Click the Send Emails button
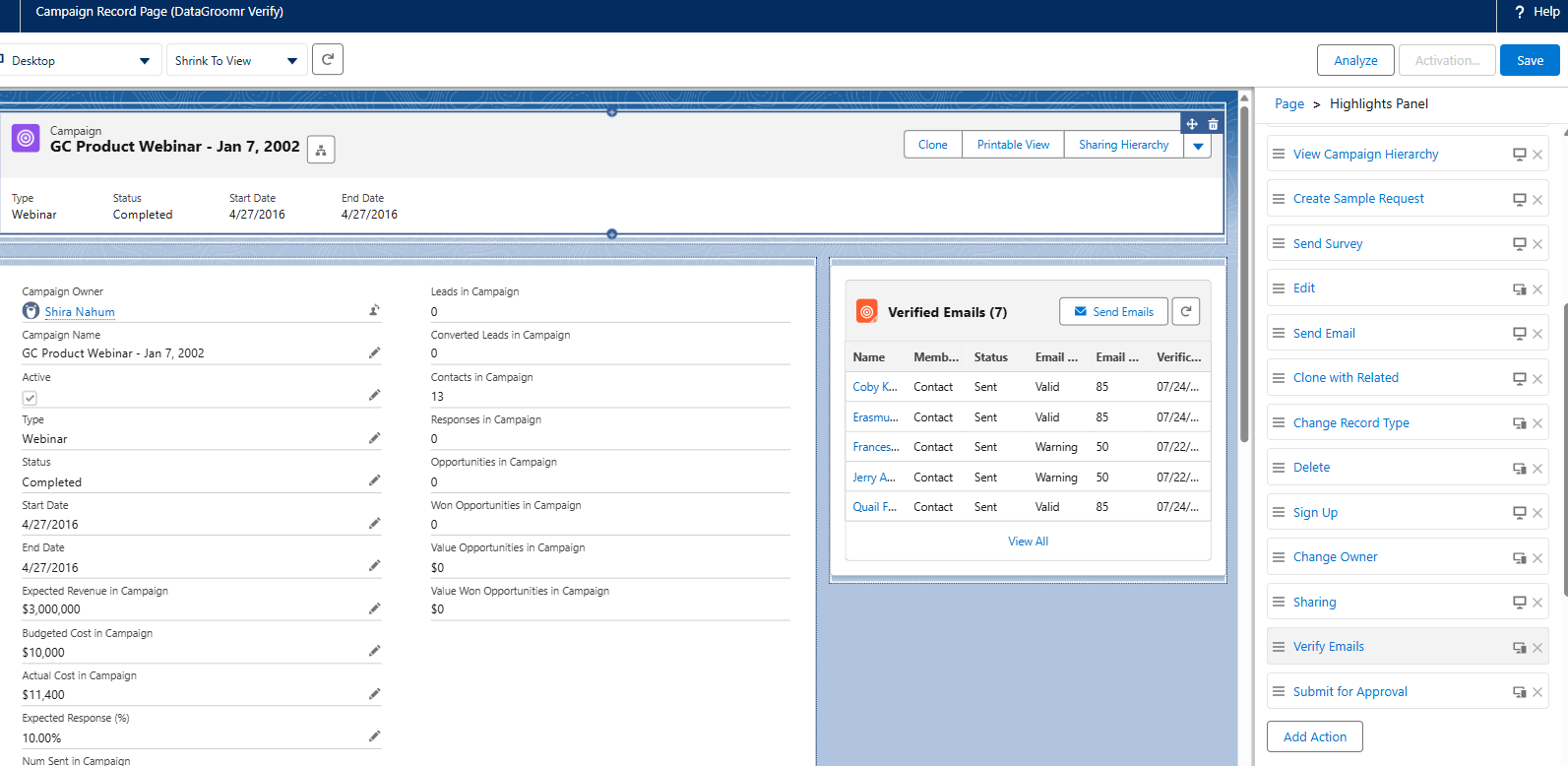This screenshot has width=1568, height=766. [1113, 311]
